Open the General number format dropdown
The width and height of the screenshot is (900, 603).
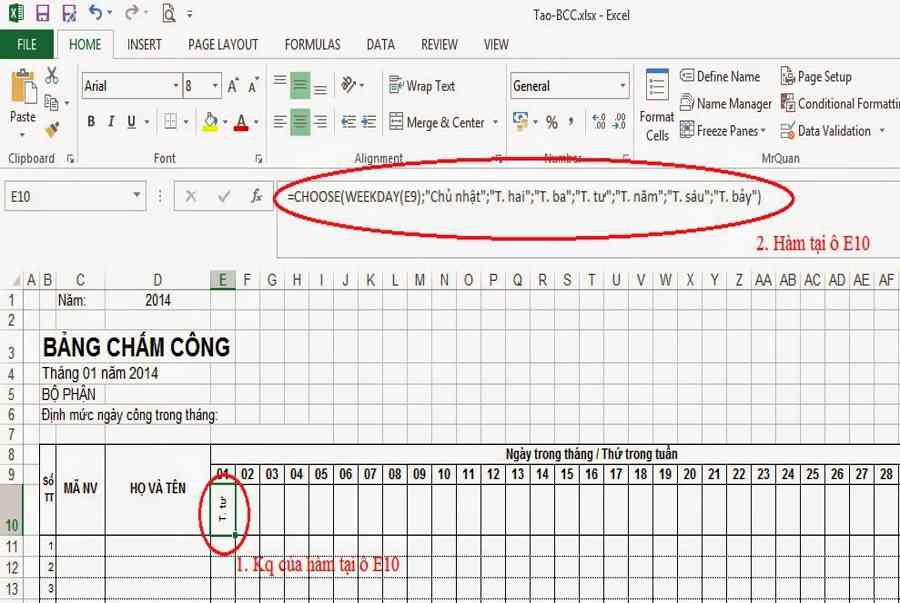point(623,86)
